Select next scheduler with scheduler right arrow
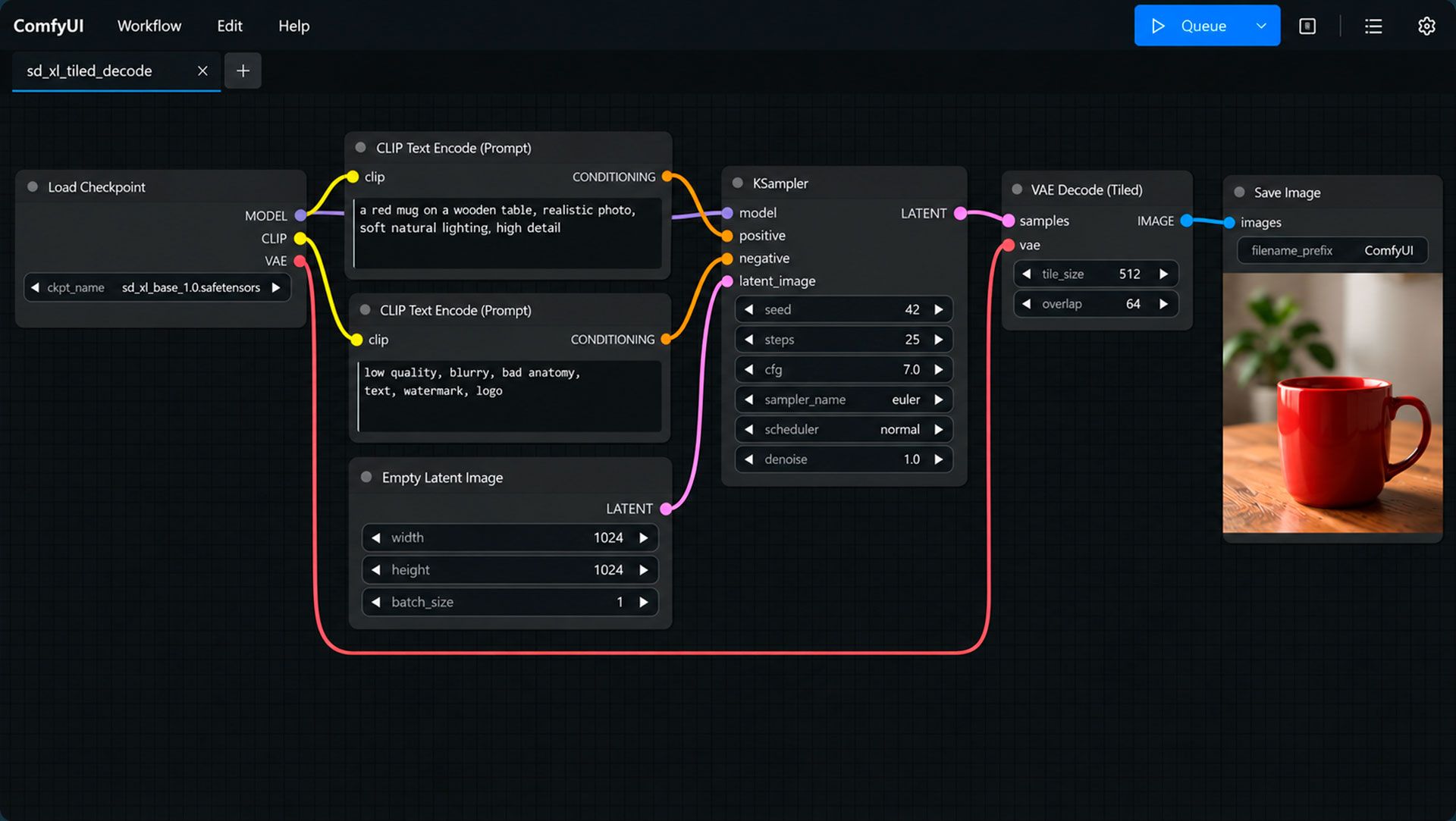The width and height of the screenshot is (1456, 821). click(939, 429)
